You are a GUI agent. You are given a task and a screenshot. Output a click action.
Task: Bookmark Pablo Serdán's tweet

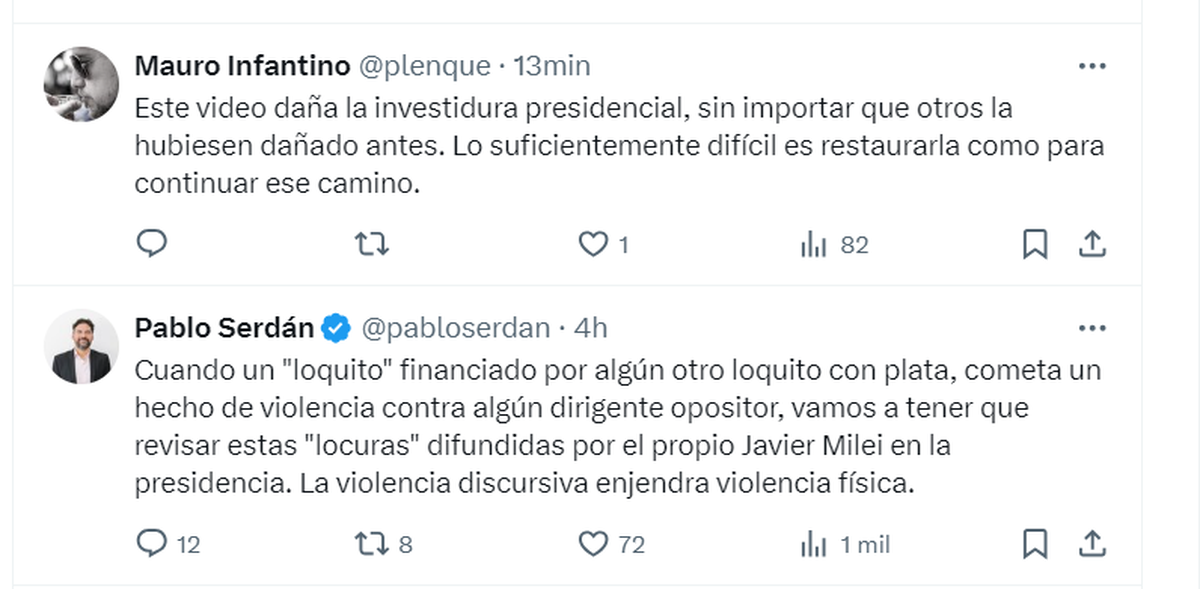pyautogui.click(x=1035, y=544)
